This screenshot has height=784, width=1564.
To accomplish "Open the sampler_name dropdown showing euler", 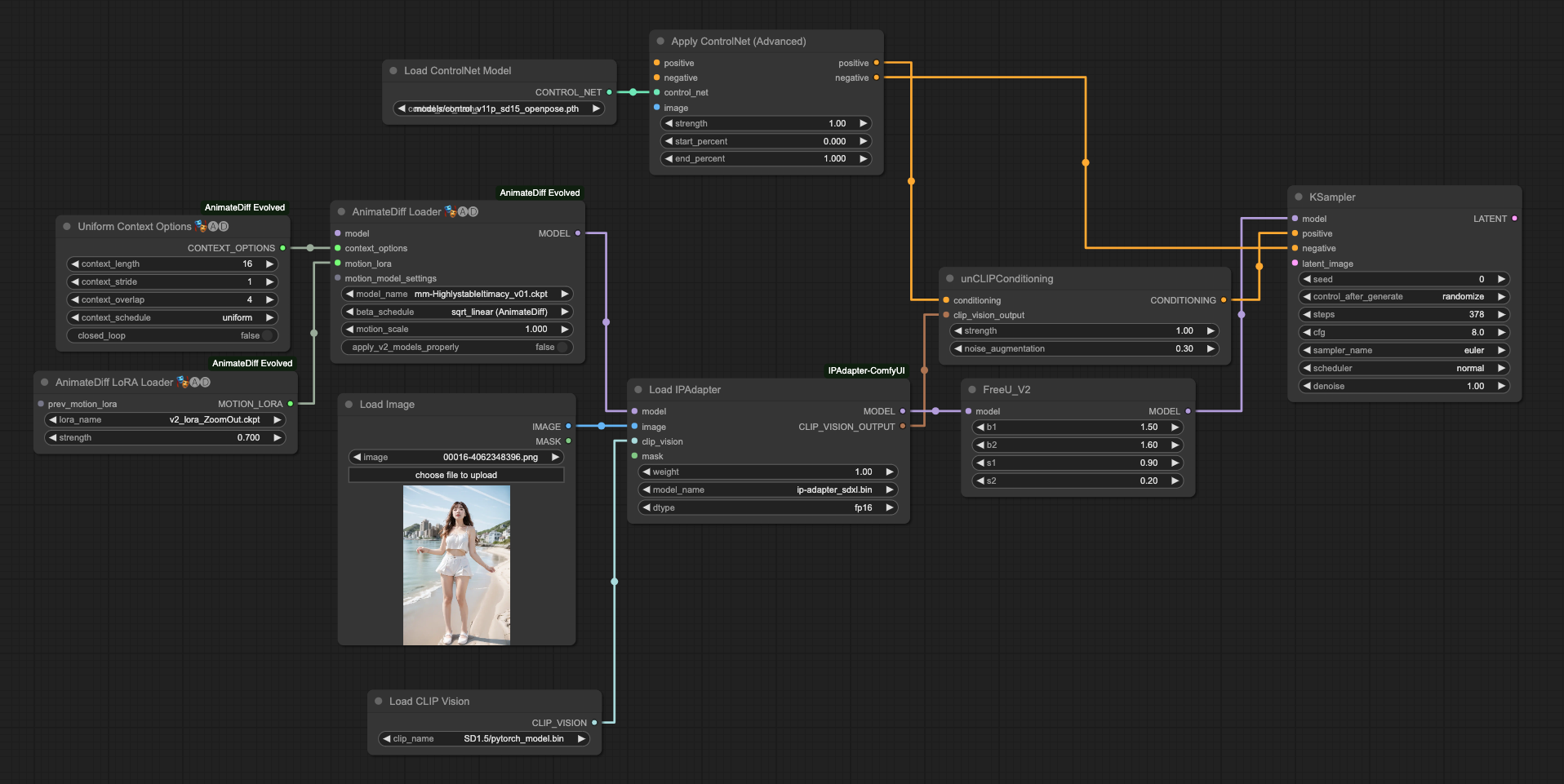I will [1402, 350].
